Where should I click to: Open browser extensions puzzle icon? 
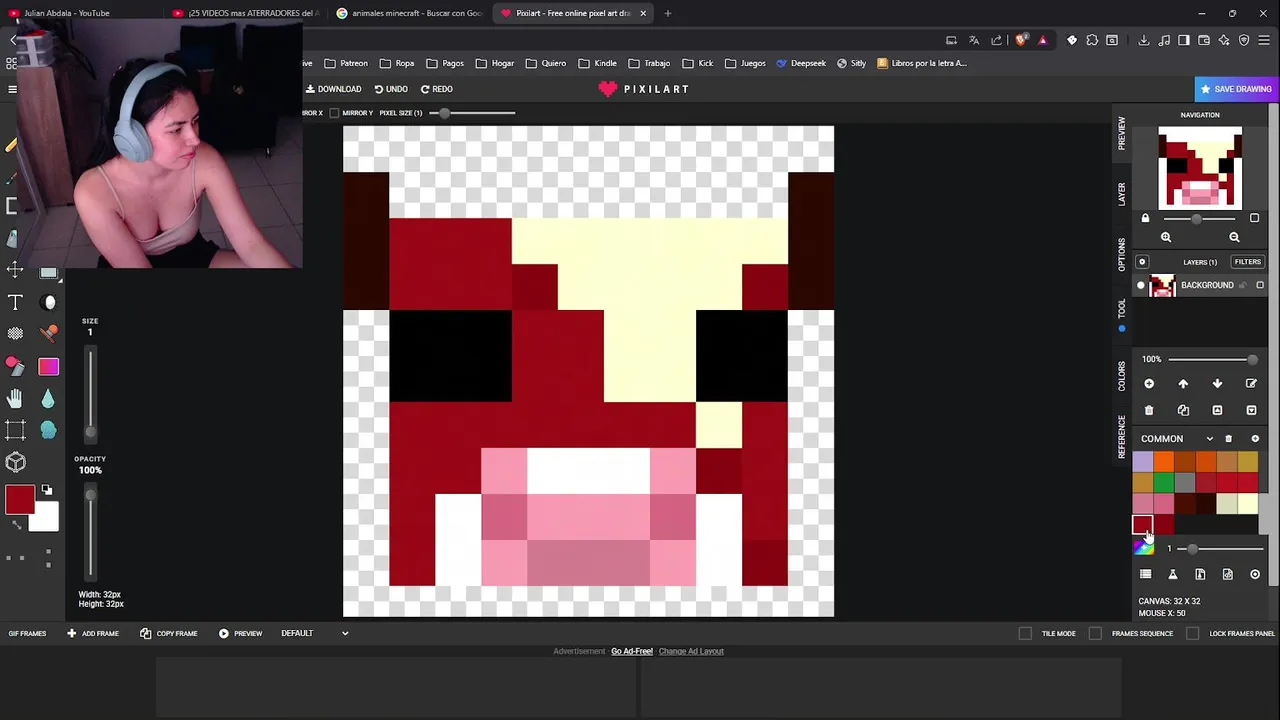pyautogui.click(x=1092, y=40)
